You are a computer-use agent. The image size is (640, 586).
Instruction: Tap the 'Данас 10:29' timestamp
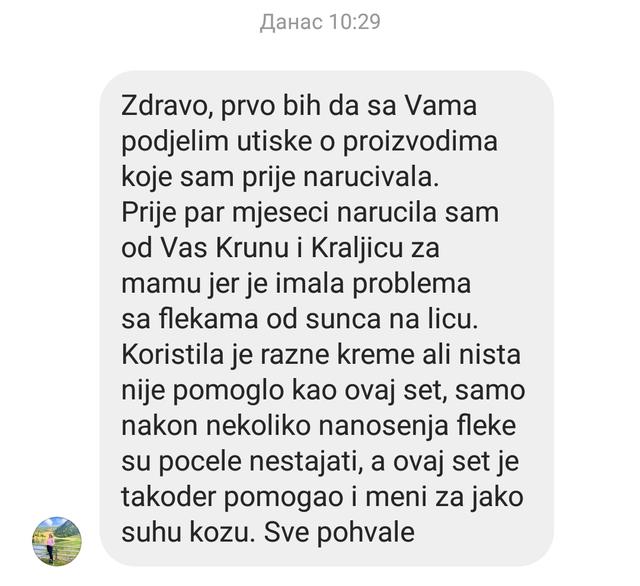coord(320,22)
